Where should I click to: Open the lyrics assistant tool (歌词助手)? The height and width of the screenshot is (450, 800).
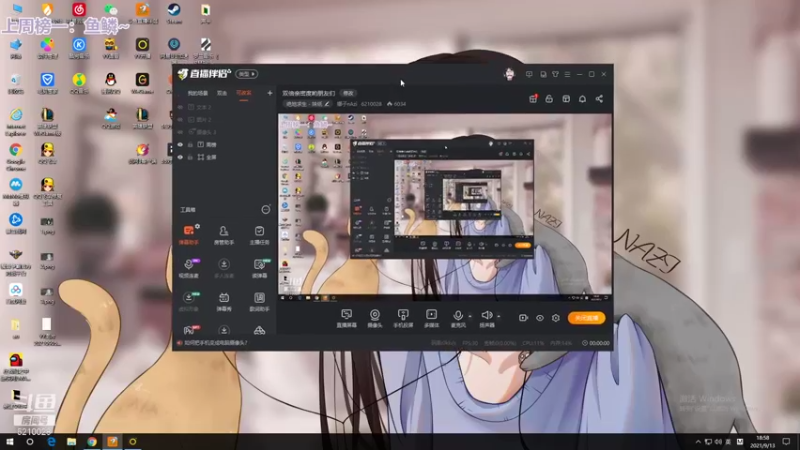[259, 302]
